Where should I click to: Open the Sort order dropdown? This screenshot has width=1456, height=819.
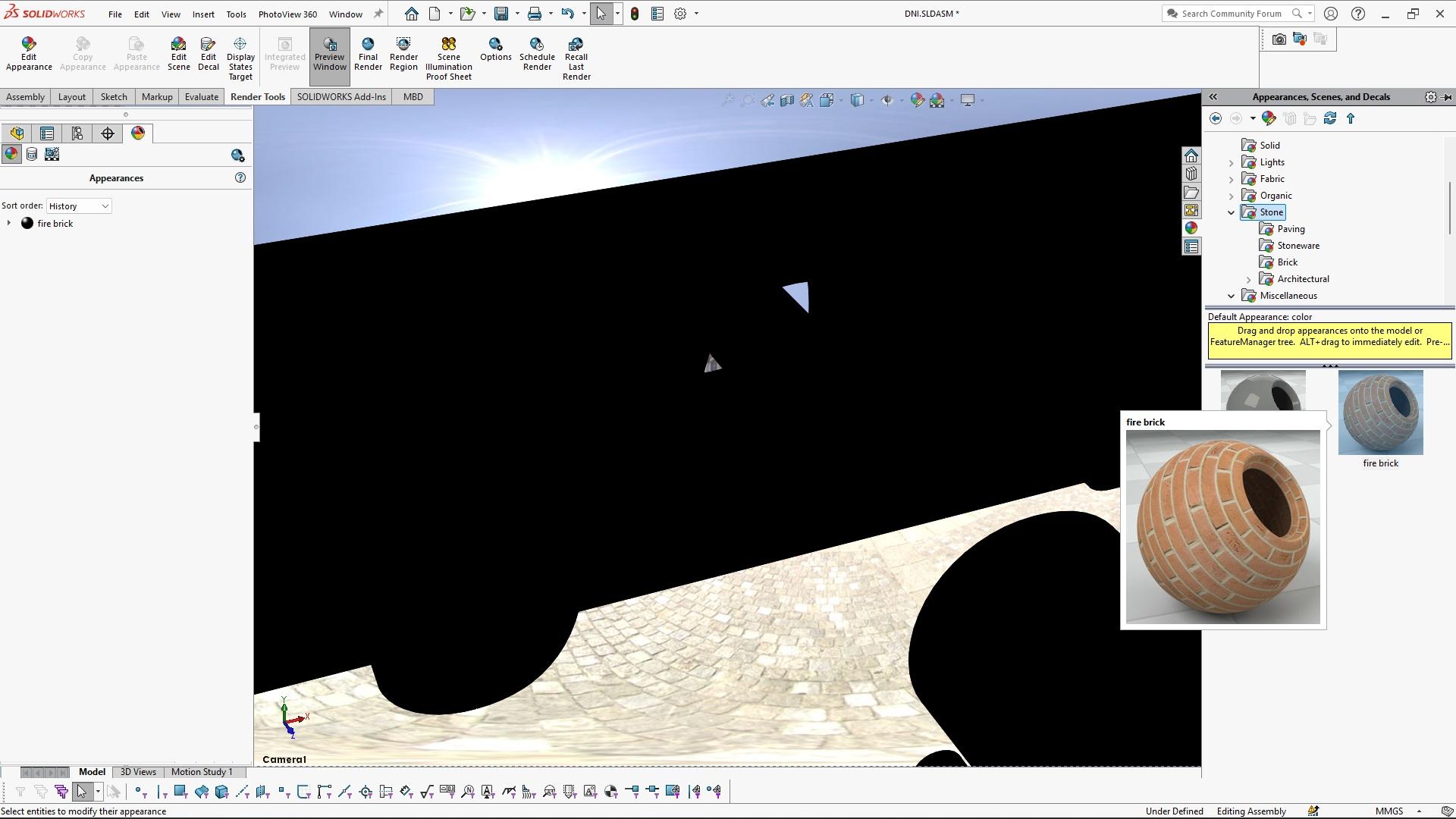coord(79,206)
